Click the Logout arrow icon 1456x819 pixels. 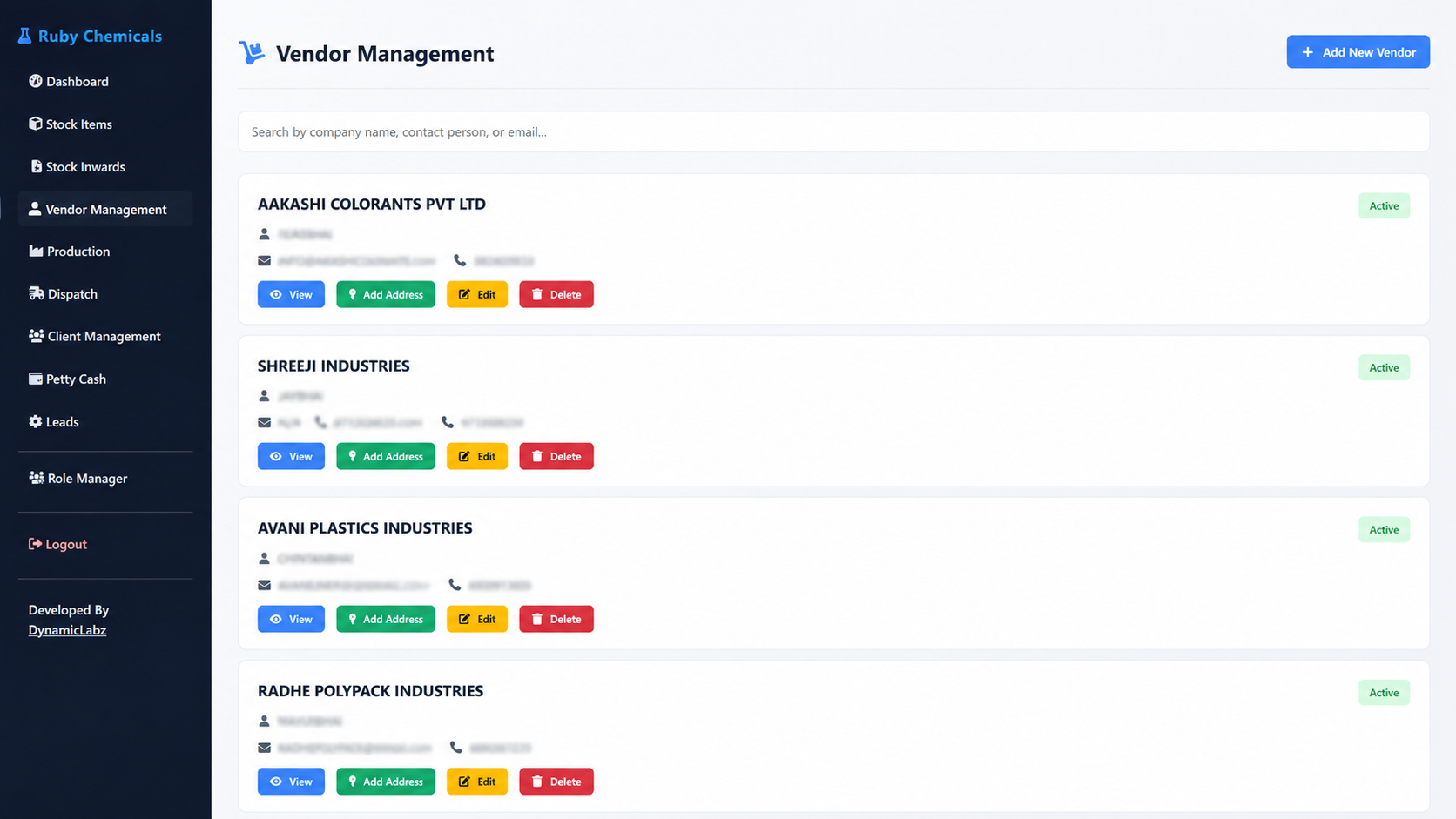point(35,544)
